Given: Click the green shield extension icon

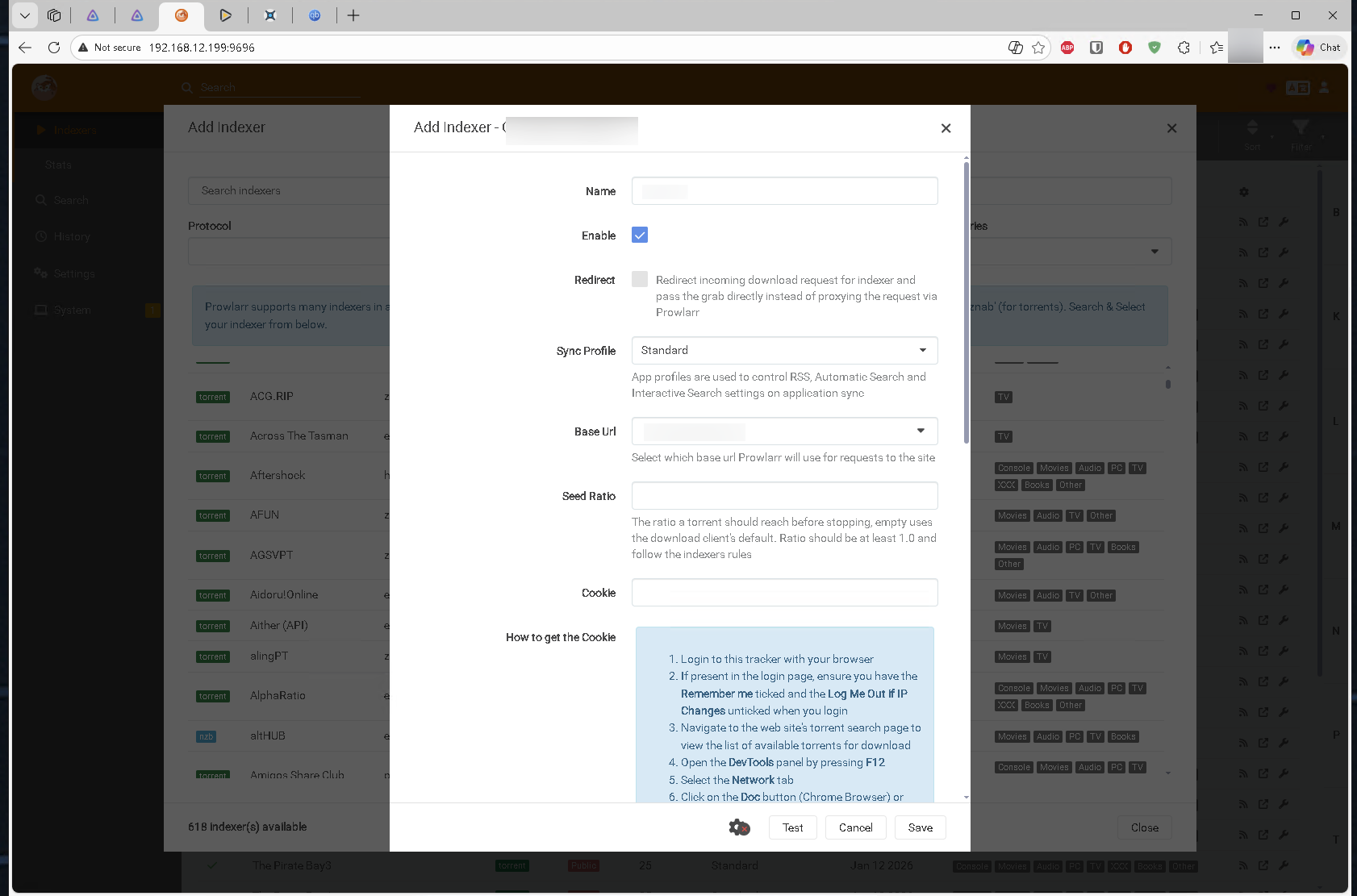Looking at the screenshot, I should tap(1154, 48).
